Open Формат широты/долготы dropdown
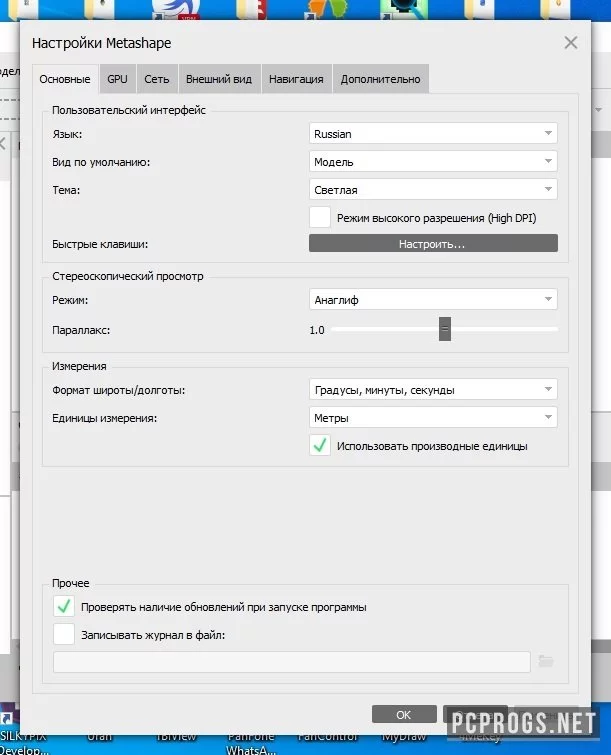611x755 pixels. 433,389
